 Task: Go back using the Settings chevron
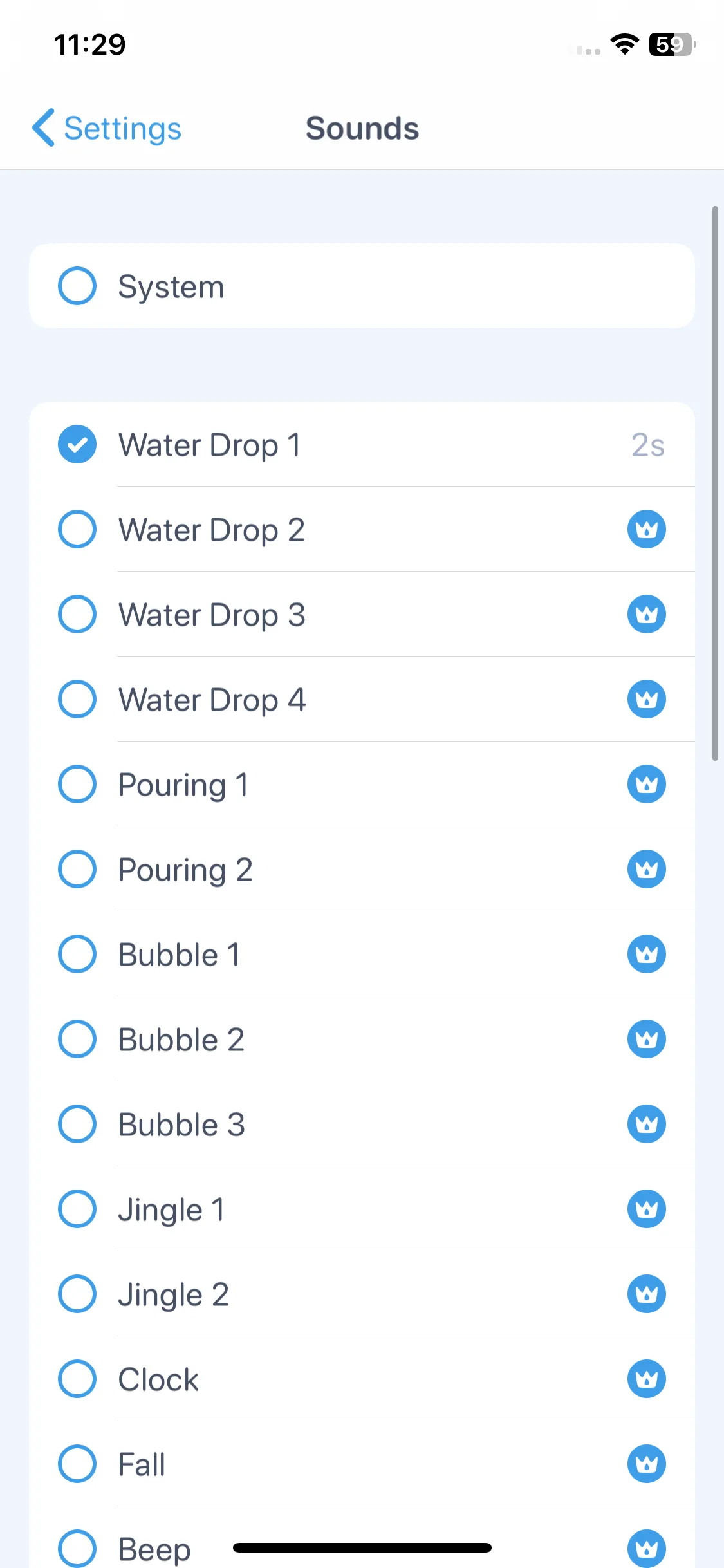pyautogui.click(x=43, y=128)
